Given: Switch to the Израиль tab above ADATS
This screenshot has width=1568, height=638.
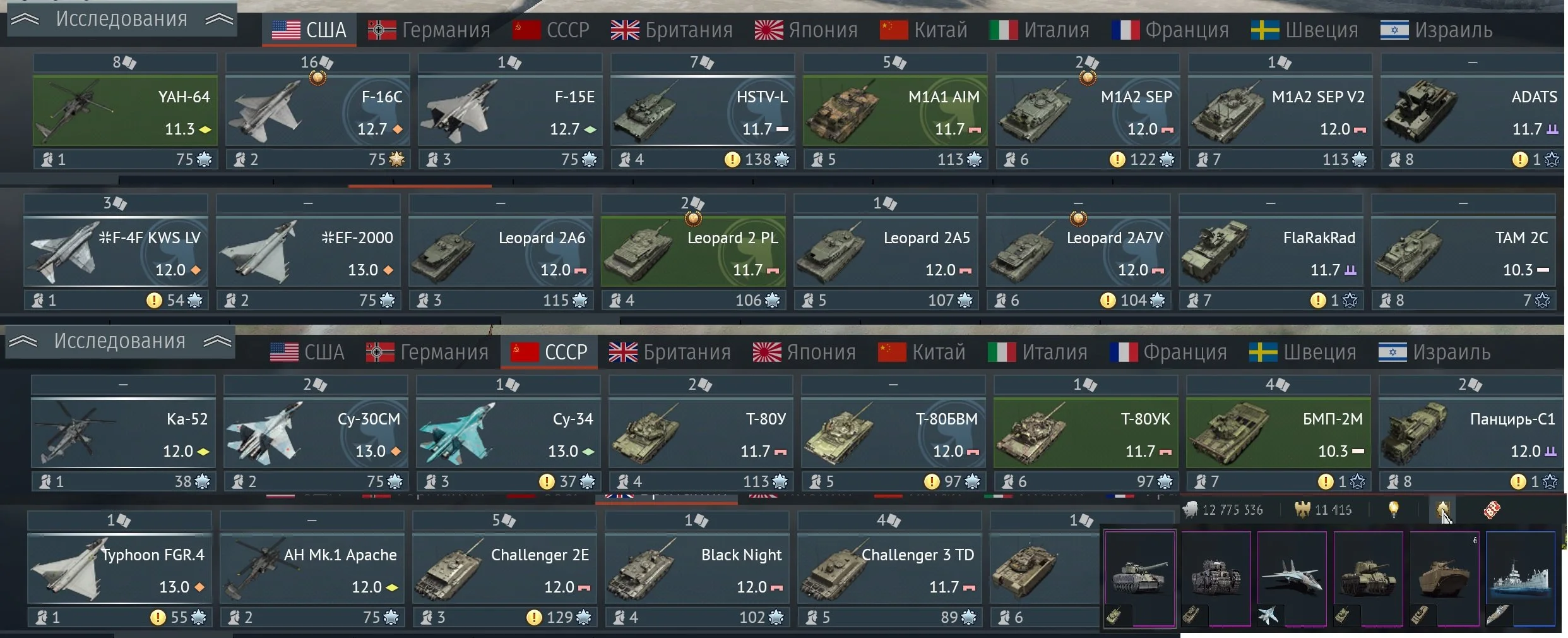Looking at the screenshot, I should coord(1436,30).
